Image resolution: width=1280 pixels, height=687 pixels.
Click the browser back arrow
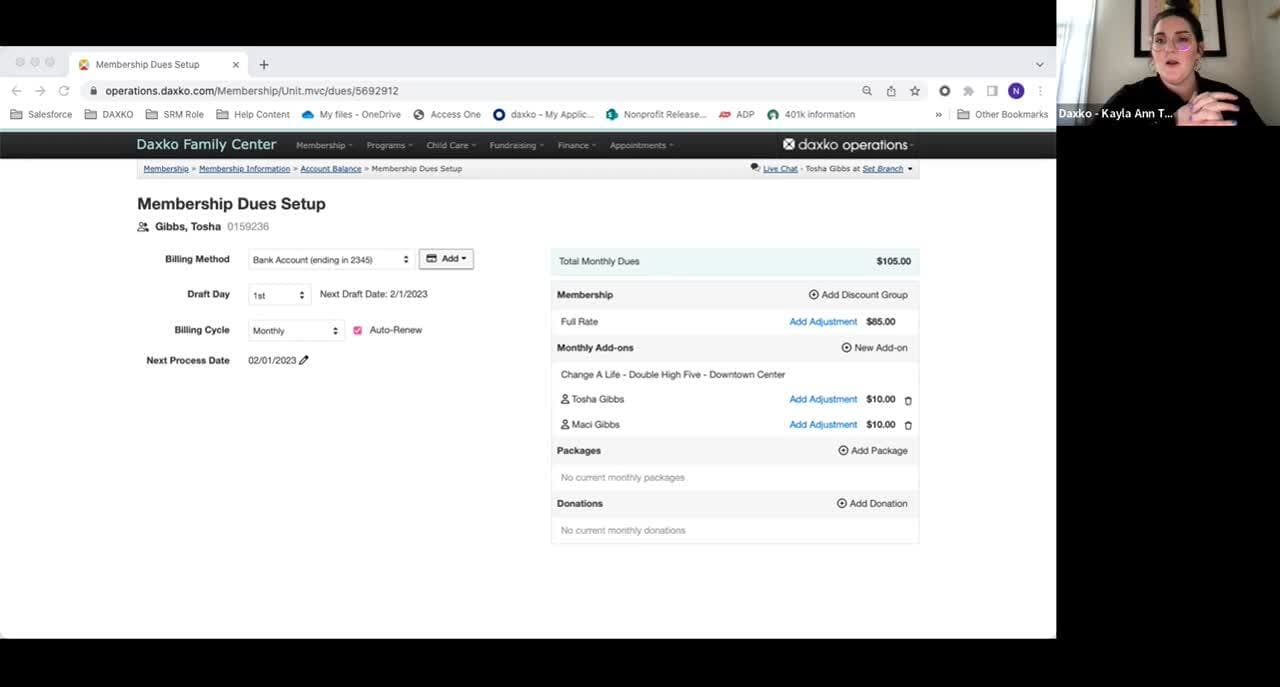tap(16, 91)
